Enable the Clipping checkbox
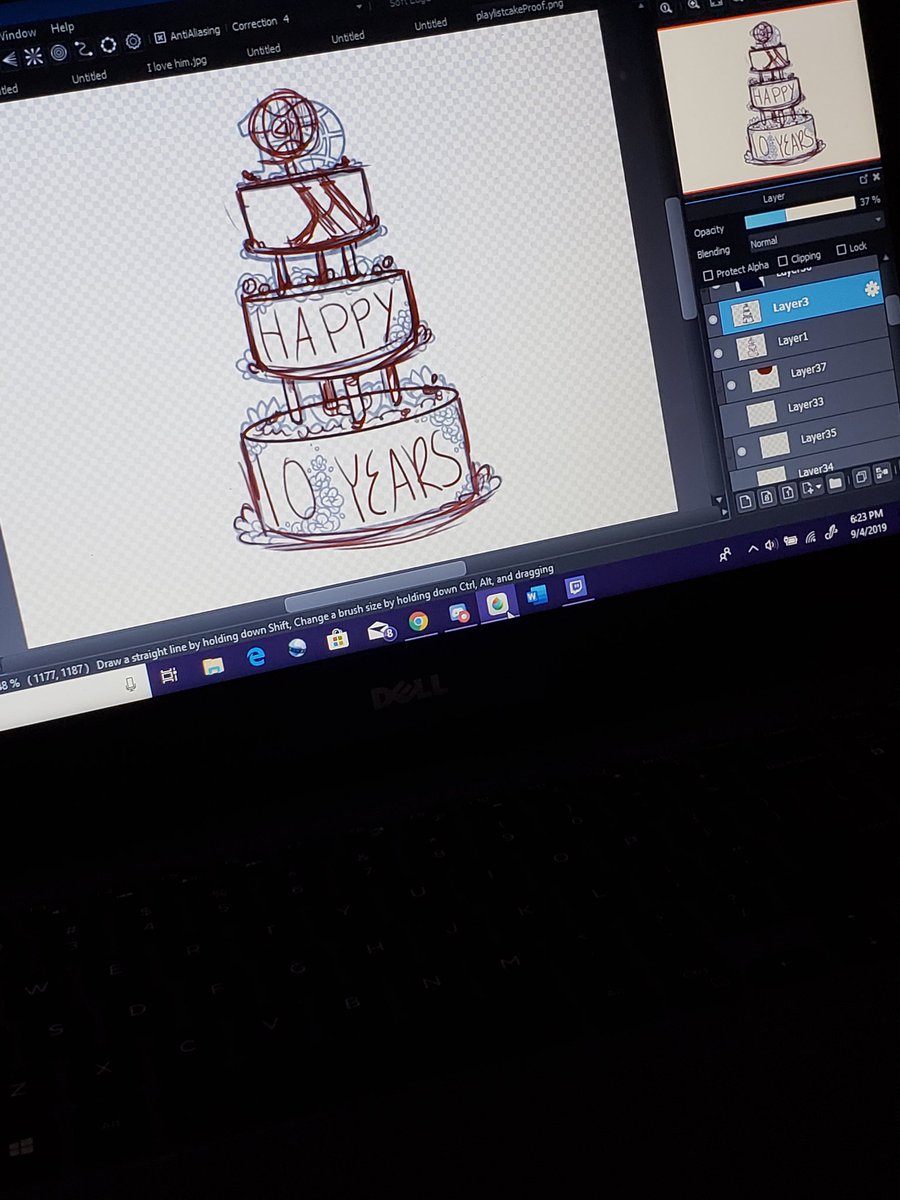 click(x=783, y=260)
